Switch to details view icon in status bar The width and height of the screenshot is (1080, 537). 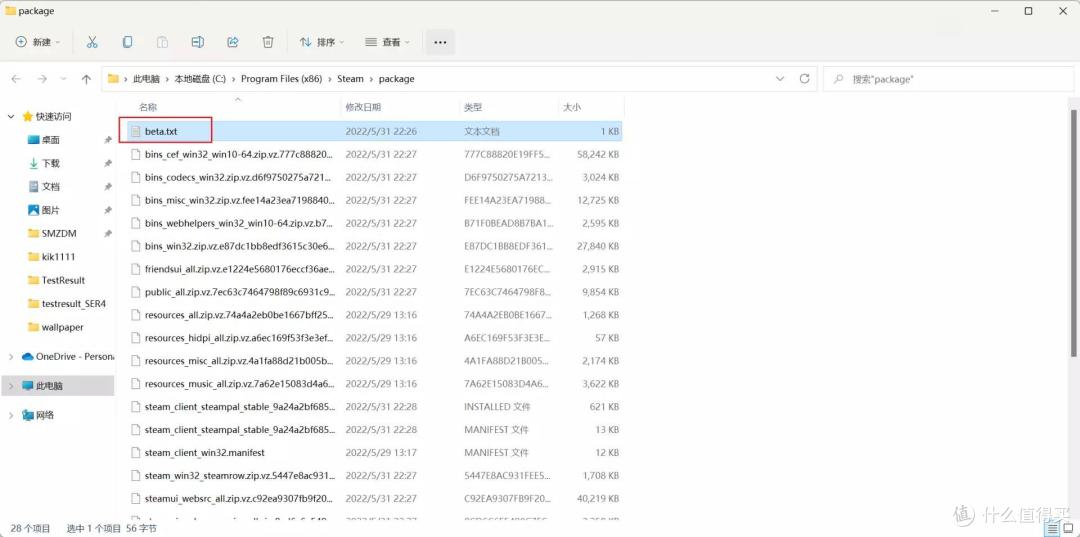pos(1052,528)
